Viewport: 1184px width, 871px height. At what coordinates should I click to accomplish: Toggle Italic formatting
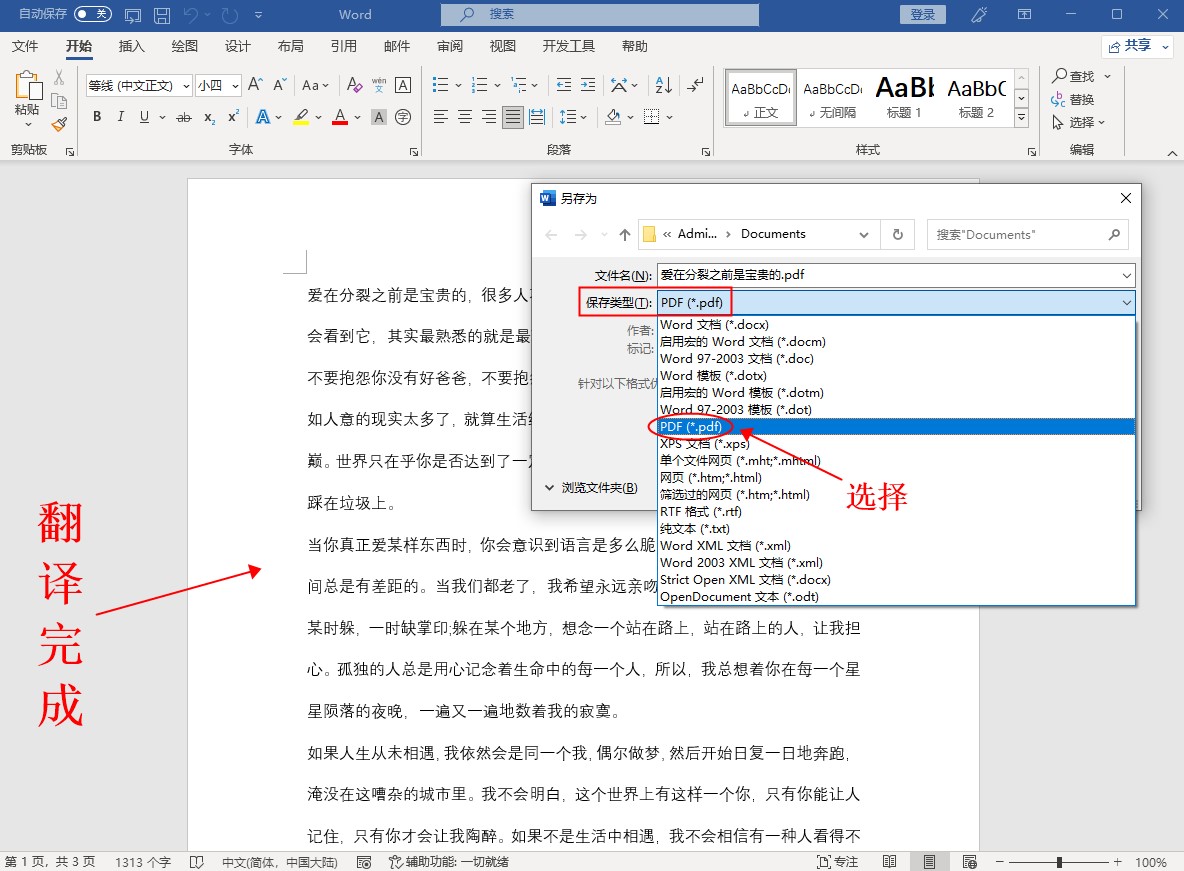(121, 116)
